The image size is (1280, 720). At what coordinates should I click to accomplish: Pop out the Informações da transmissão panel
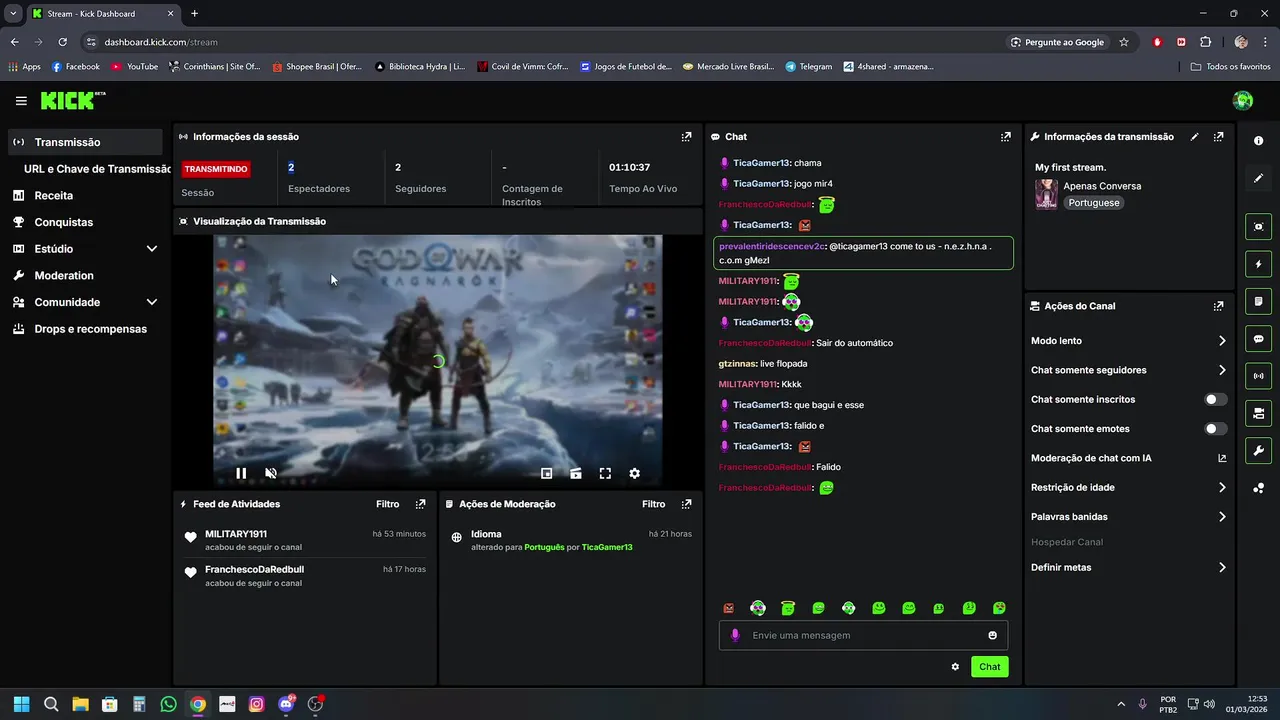[1218, 137]
